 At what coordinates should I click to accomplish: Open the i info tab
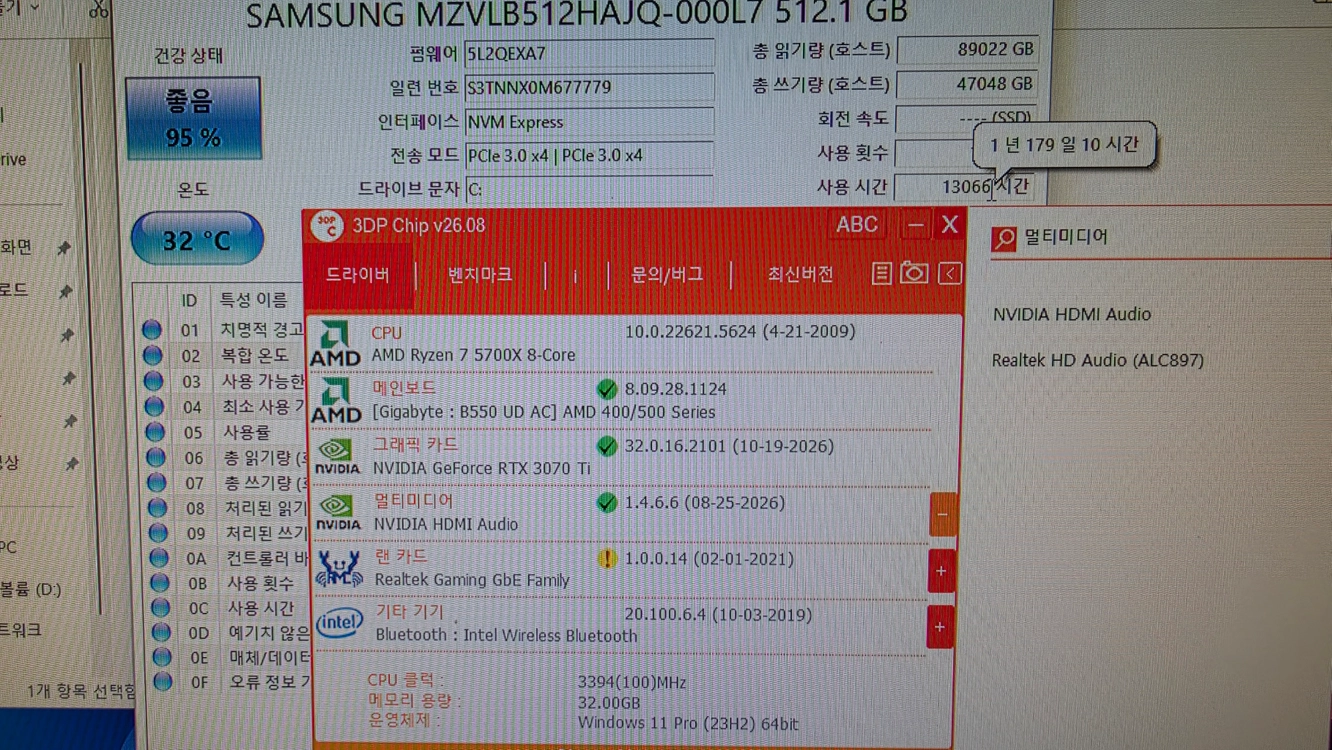coord(575,276)
